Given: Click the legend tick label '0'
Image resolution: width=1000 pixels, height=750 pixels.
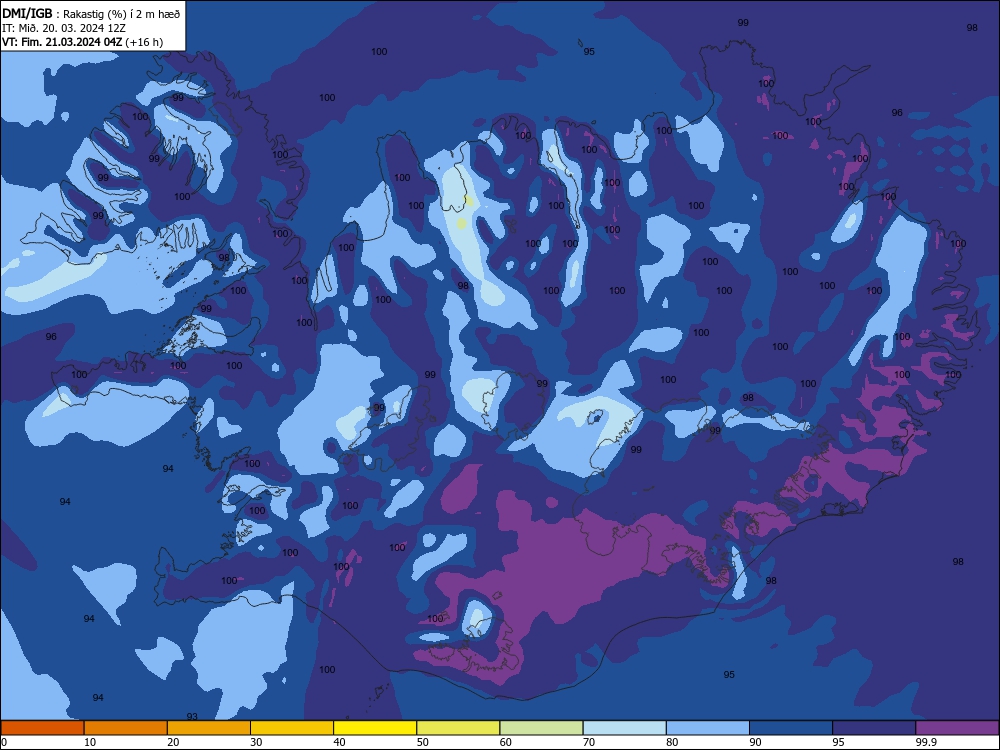Looking at the screenshot, I should point(4,742).
